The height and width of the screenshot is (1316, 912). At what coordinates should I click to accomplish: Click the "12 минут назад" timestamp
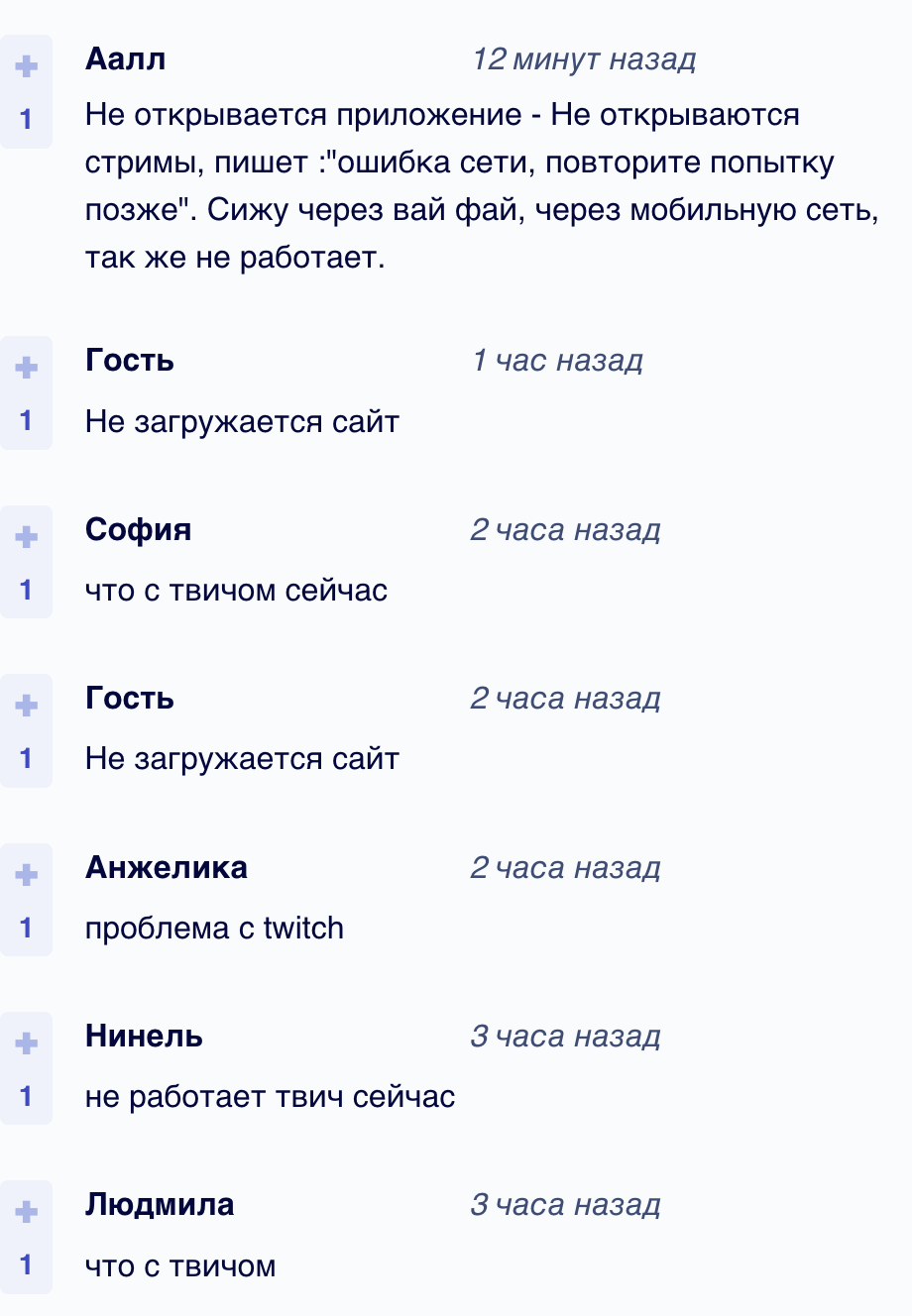pyautogui.click(x=584, y=59)
